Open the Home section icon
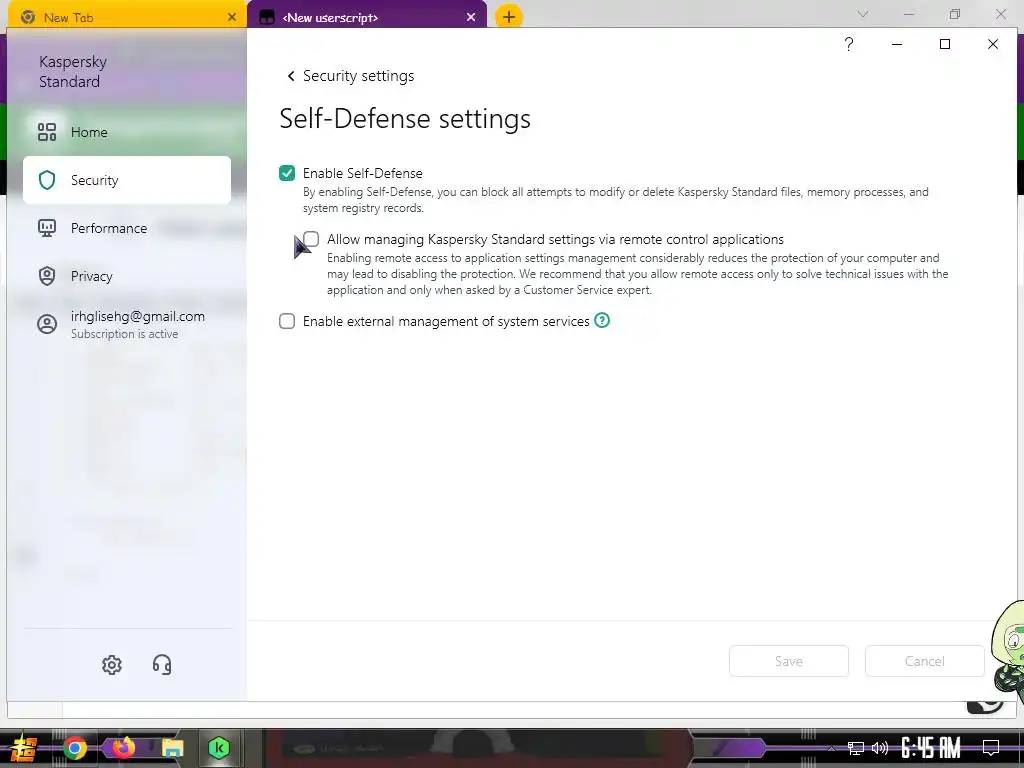The height and width of the screenshot is (768, 1024). tap(47, 132)
